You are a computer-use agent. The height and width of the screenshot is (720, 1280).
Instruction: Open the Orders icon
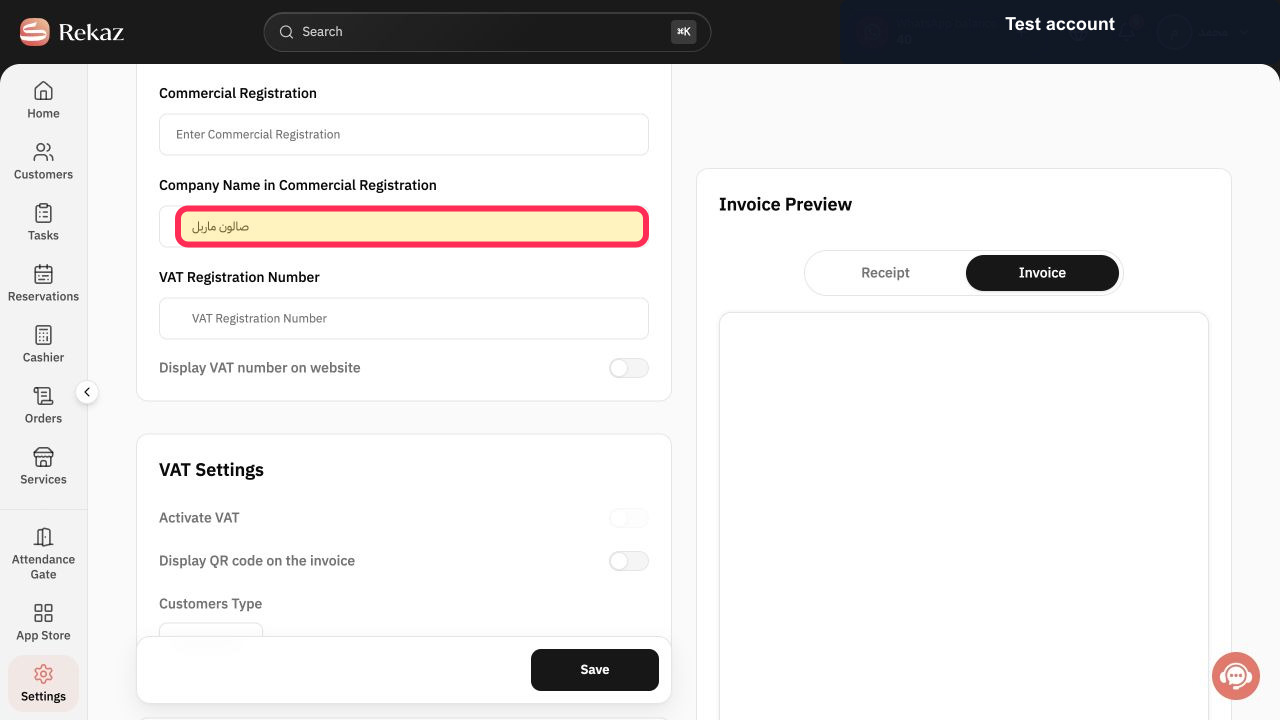[43, 396]
